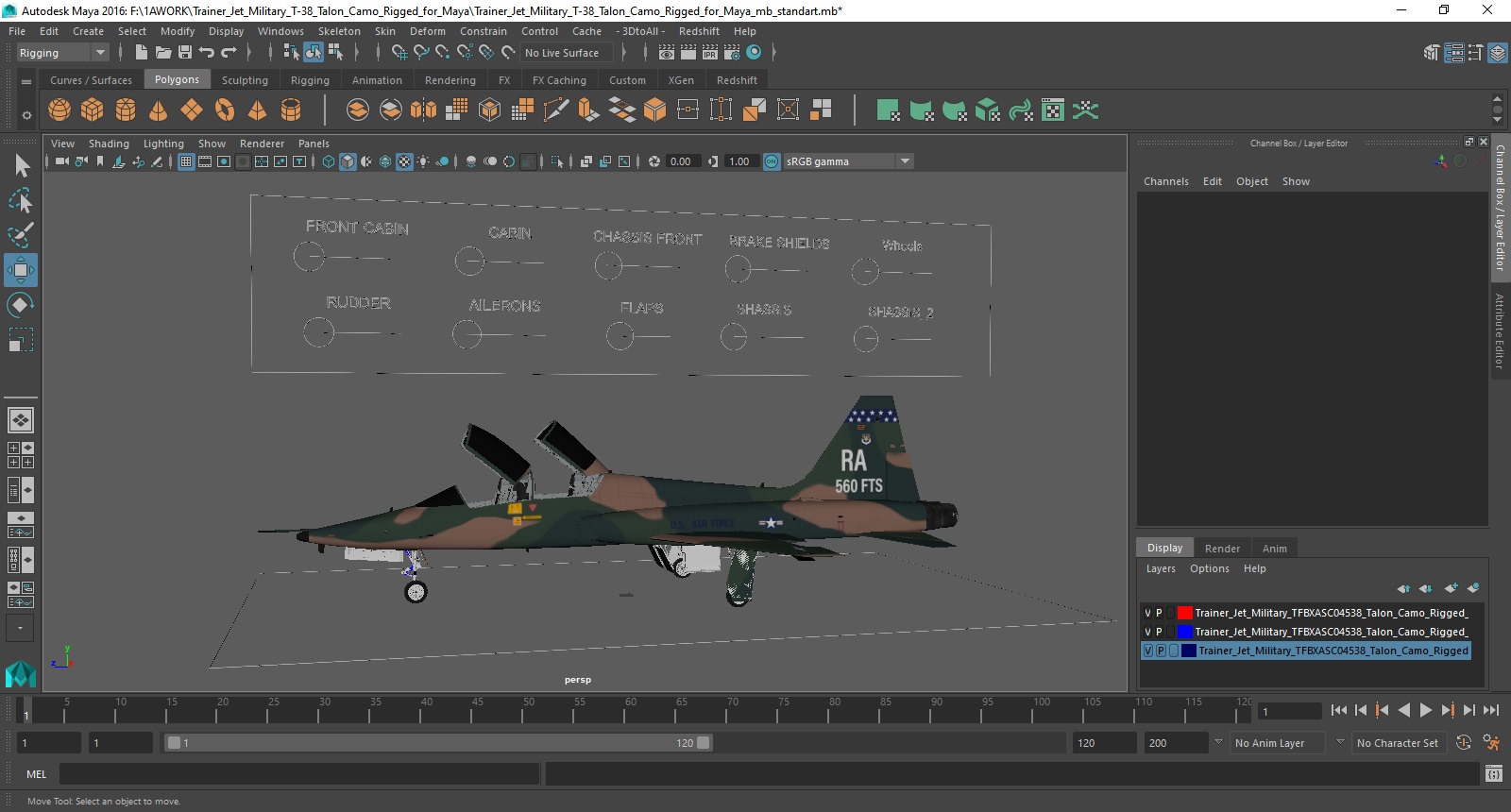This screenshot has width=1511, height=812.
Task: Click the Save Scene disk icon
Action: click(184, 53)
